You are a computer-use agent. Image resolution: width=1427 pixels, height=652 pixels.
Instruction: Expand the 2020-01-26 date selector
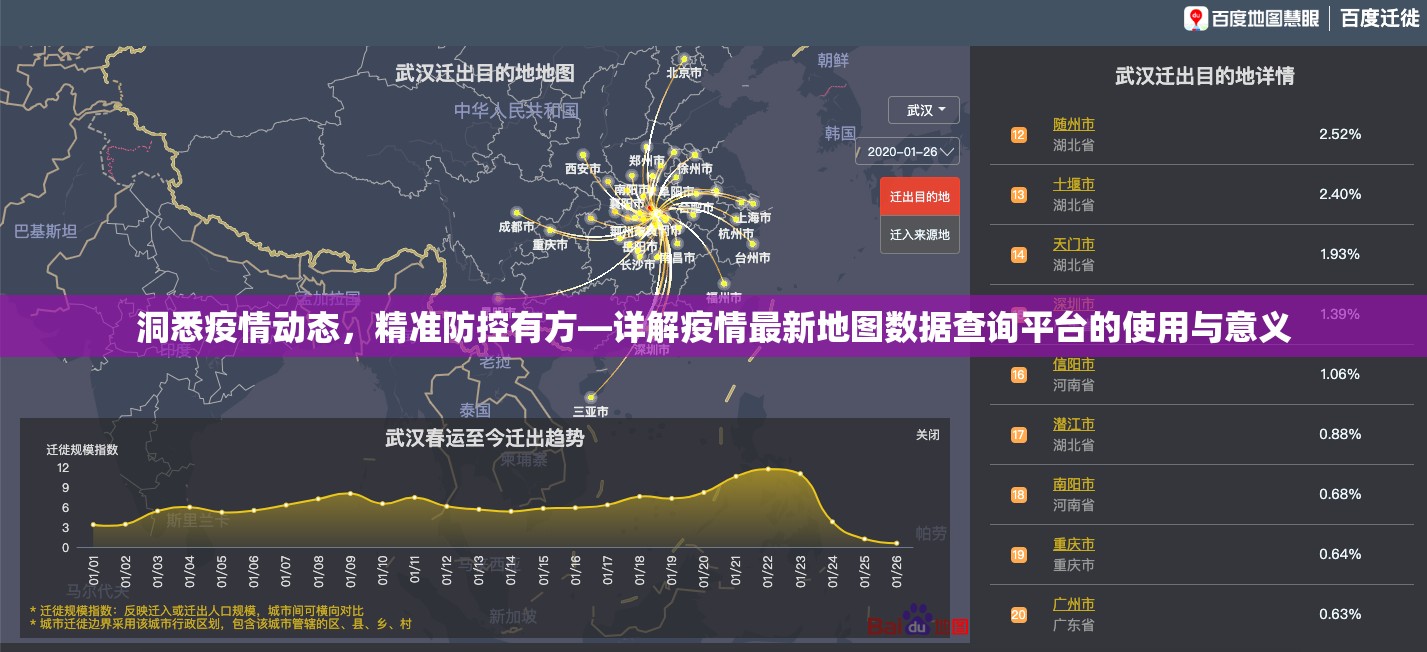(x=907, y=152)
